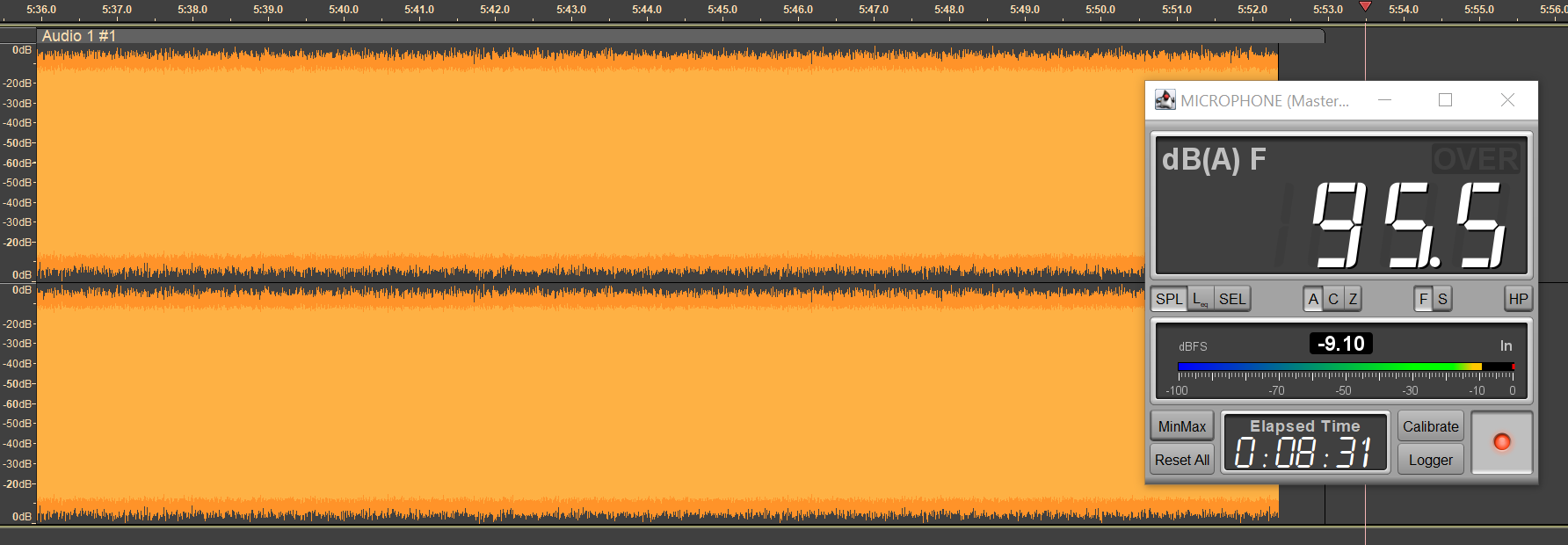
Task: Select Z frequency weighting
Action: [1353, 299]
